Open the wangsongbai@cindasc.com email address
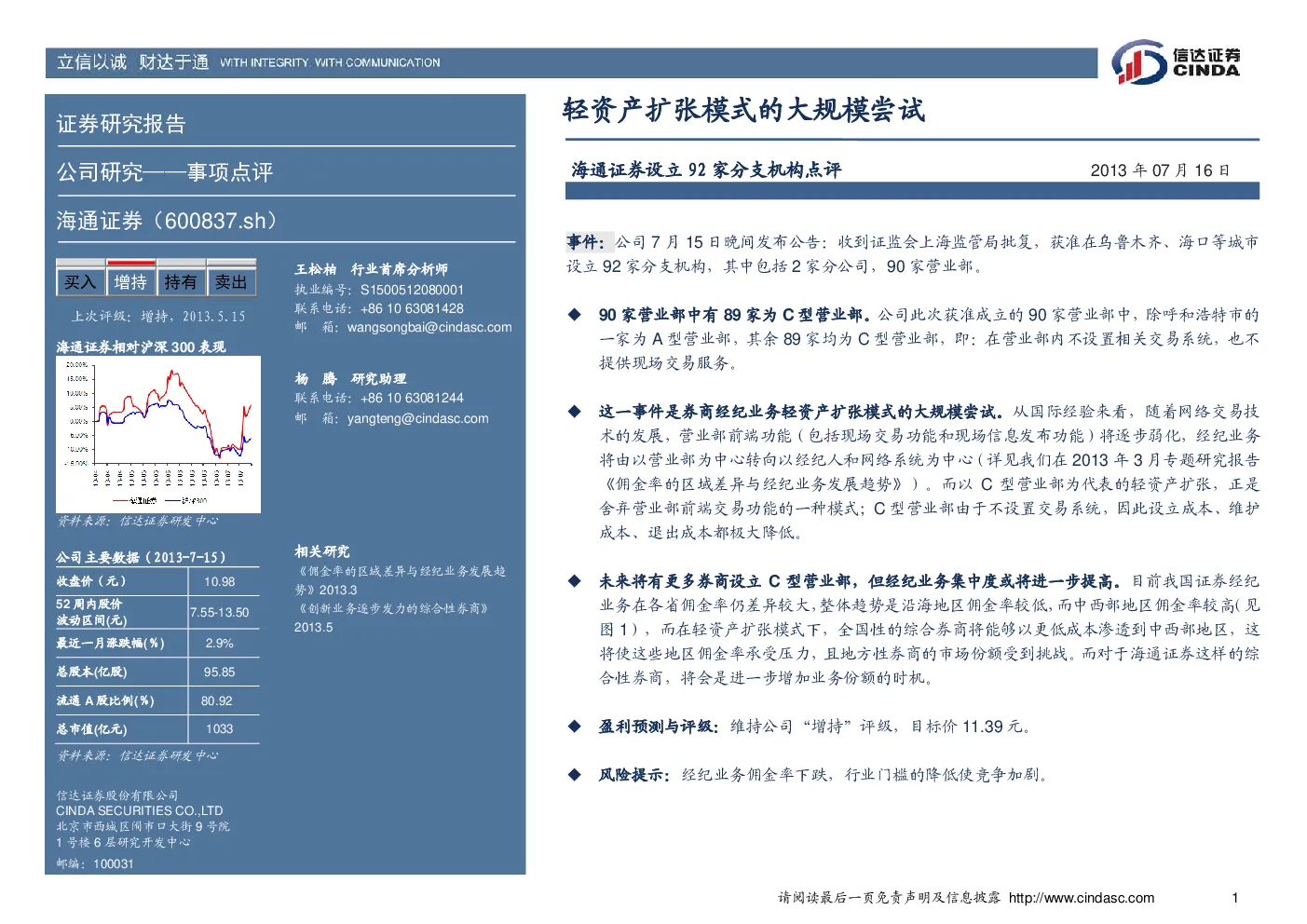1307x924 pixels. click(x=429, y=327)
